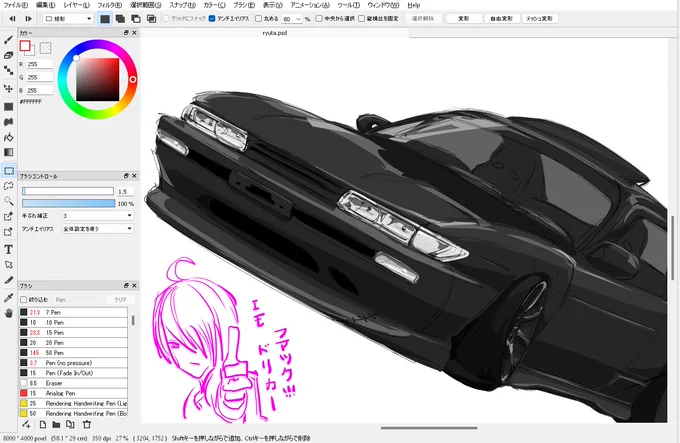
Task: Choose the intersect selection mode icon
Action: [151, 19]
